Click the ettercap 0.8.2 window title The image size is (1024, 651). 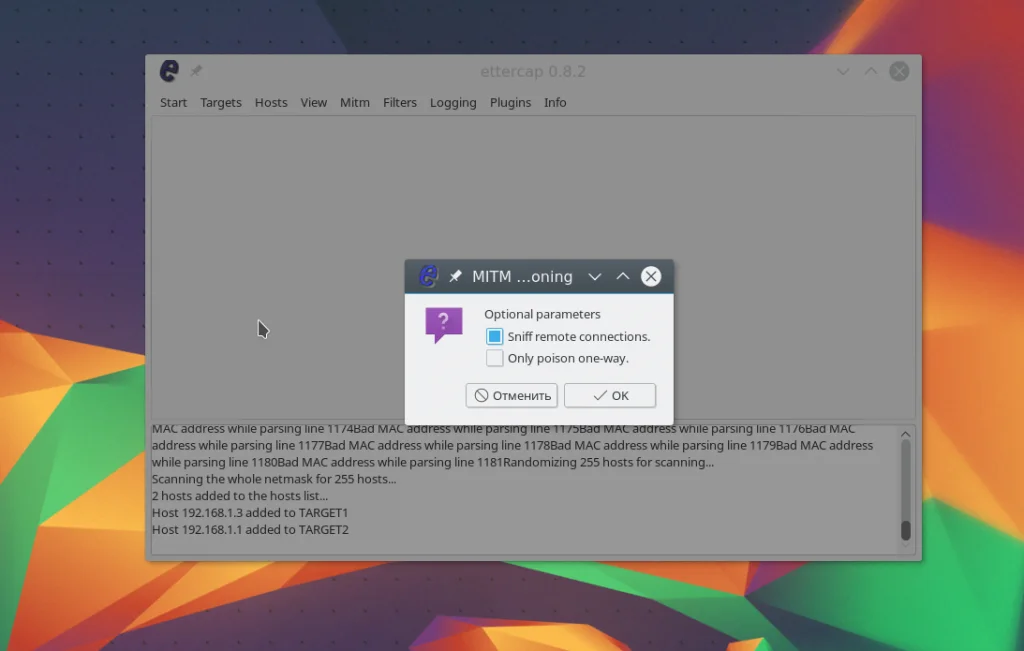click(x=533, y=71)
